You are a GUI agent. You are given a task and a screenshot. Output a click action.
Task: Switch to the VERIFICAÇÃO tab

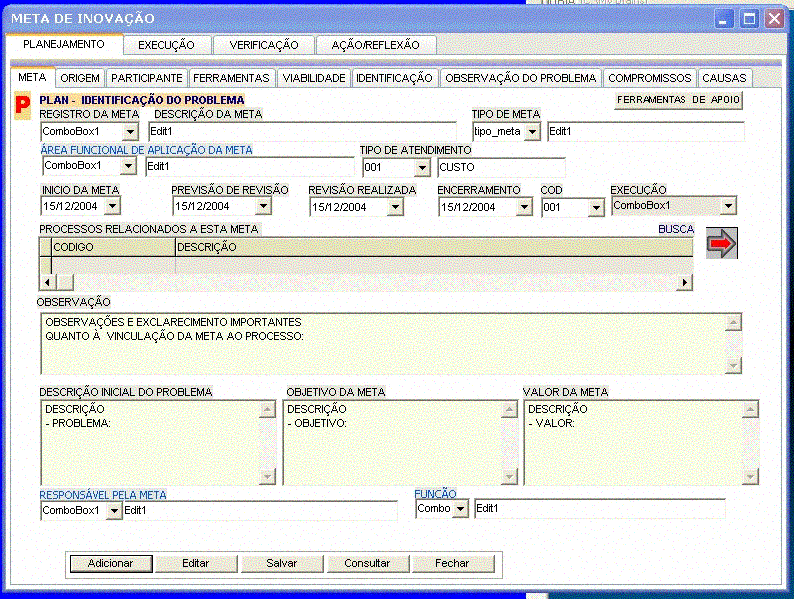[x=264, y=45]
